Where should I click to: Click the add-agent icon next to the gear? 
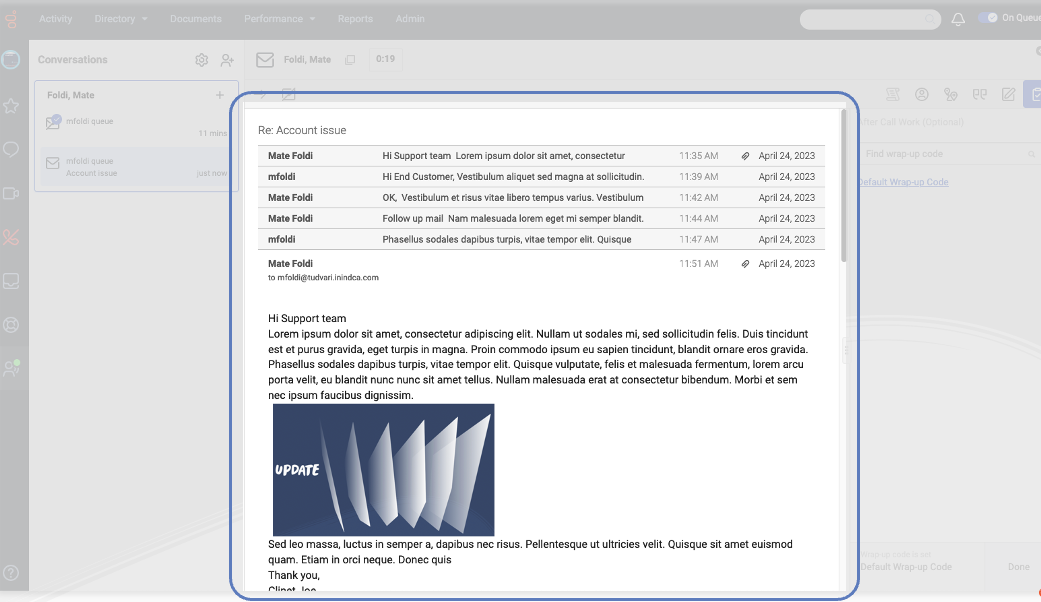227,59
